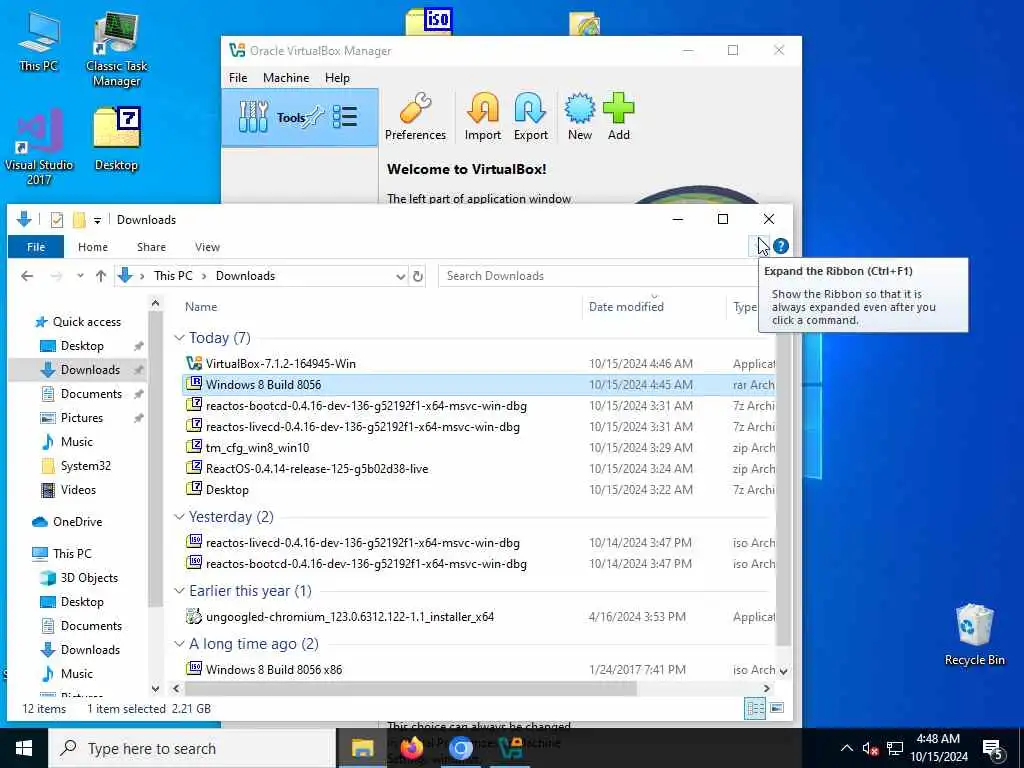
Task: Click the Export appliance icon in VirtualBox
Action: 530,118
